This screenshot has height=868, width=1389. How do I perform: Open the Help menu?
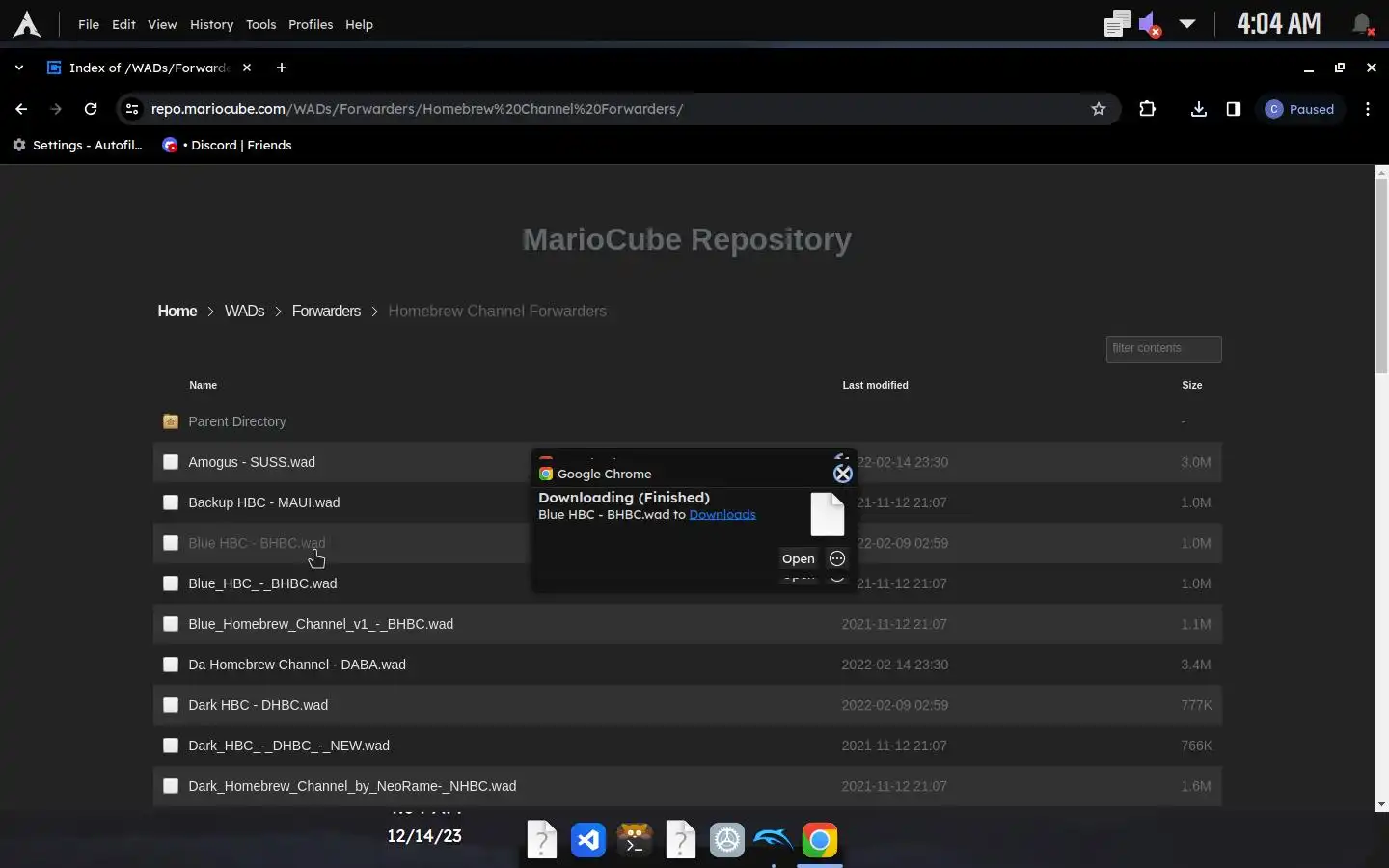point(359,24)
